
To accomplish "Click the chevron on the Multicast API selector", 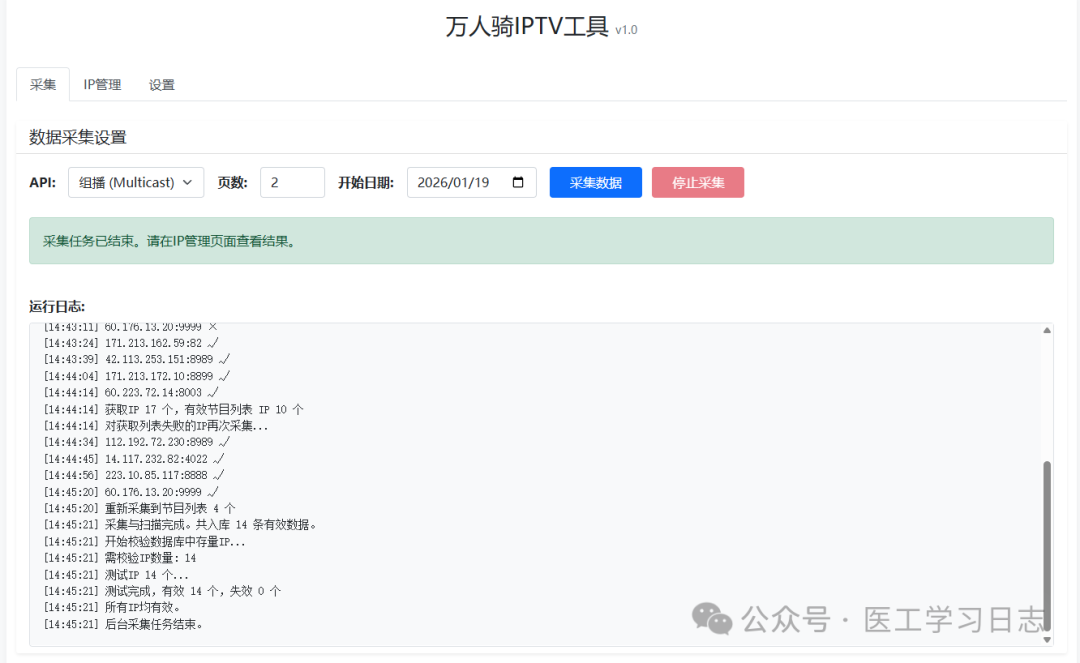I will pos(189,182).
